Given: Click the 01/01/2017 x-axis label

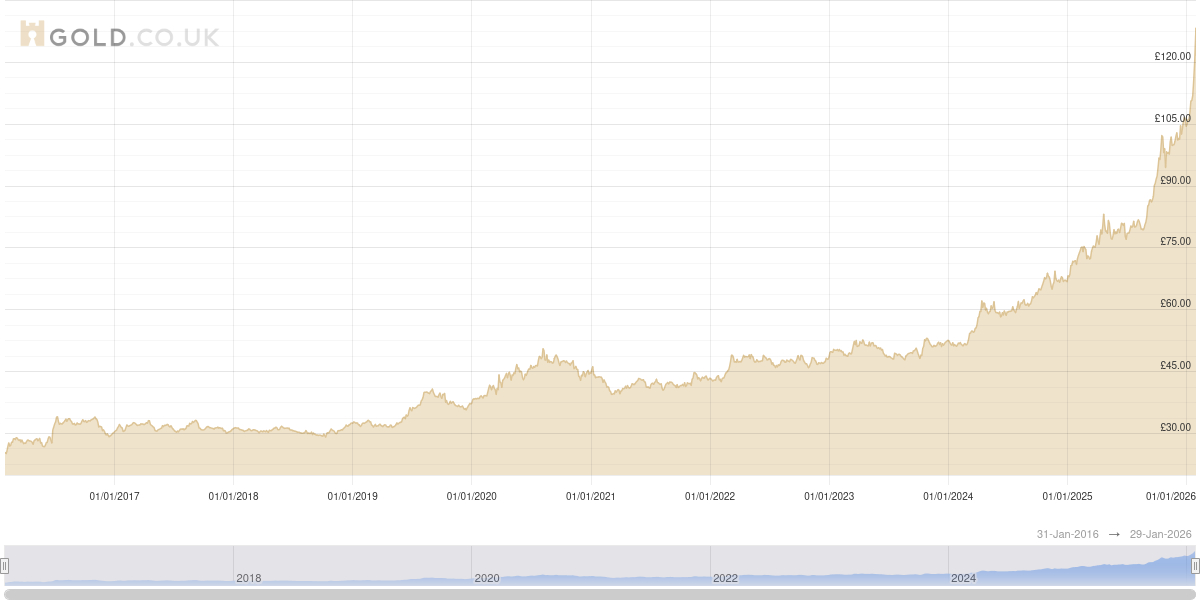Looking at the screenshot, I should click(114, 496).
